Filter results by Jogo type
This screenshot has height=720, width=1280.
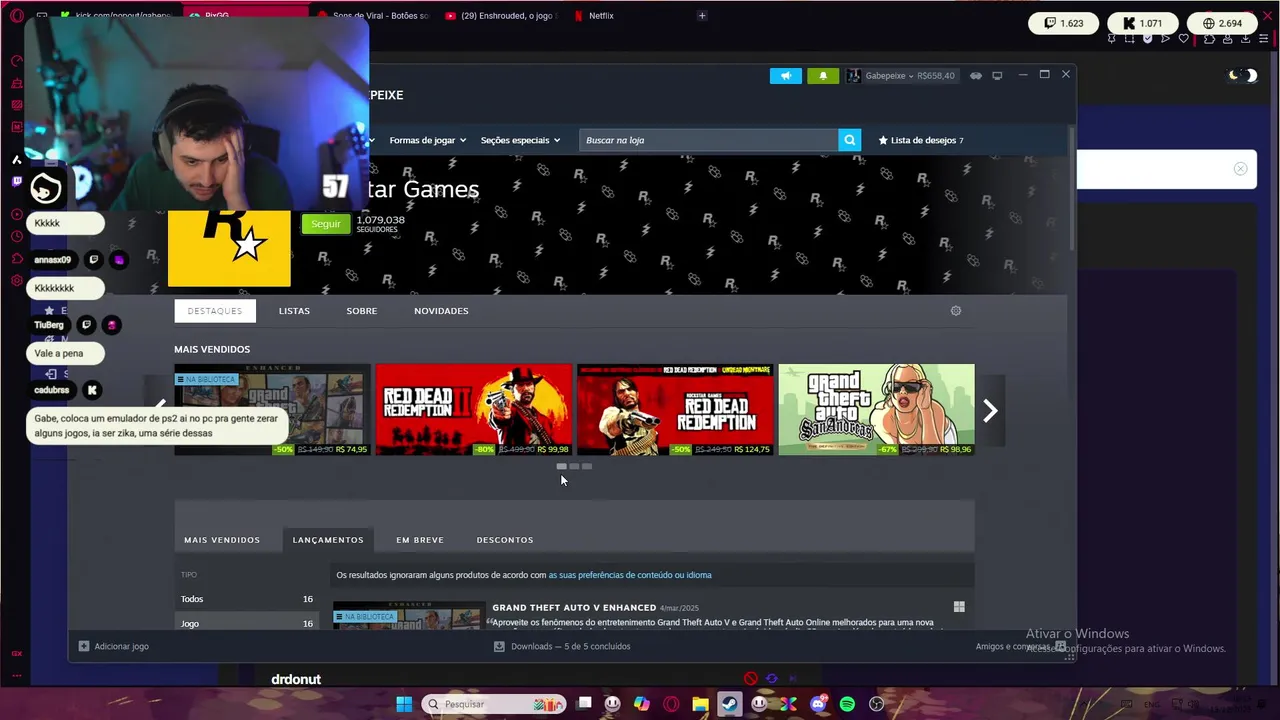coord(248,623)
